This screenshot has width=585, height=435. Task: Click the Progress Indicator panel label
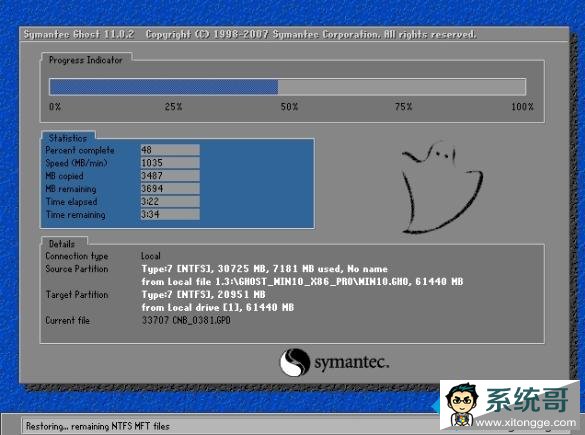coord(86,60)
